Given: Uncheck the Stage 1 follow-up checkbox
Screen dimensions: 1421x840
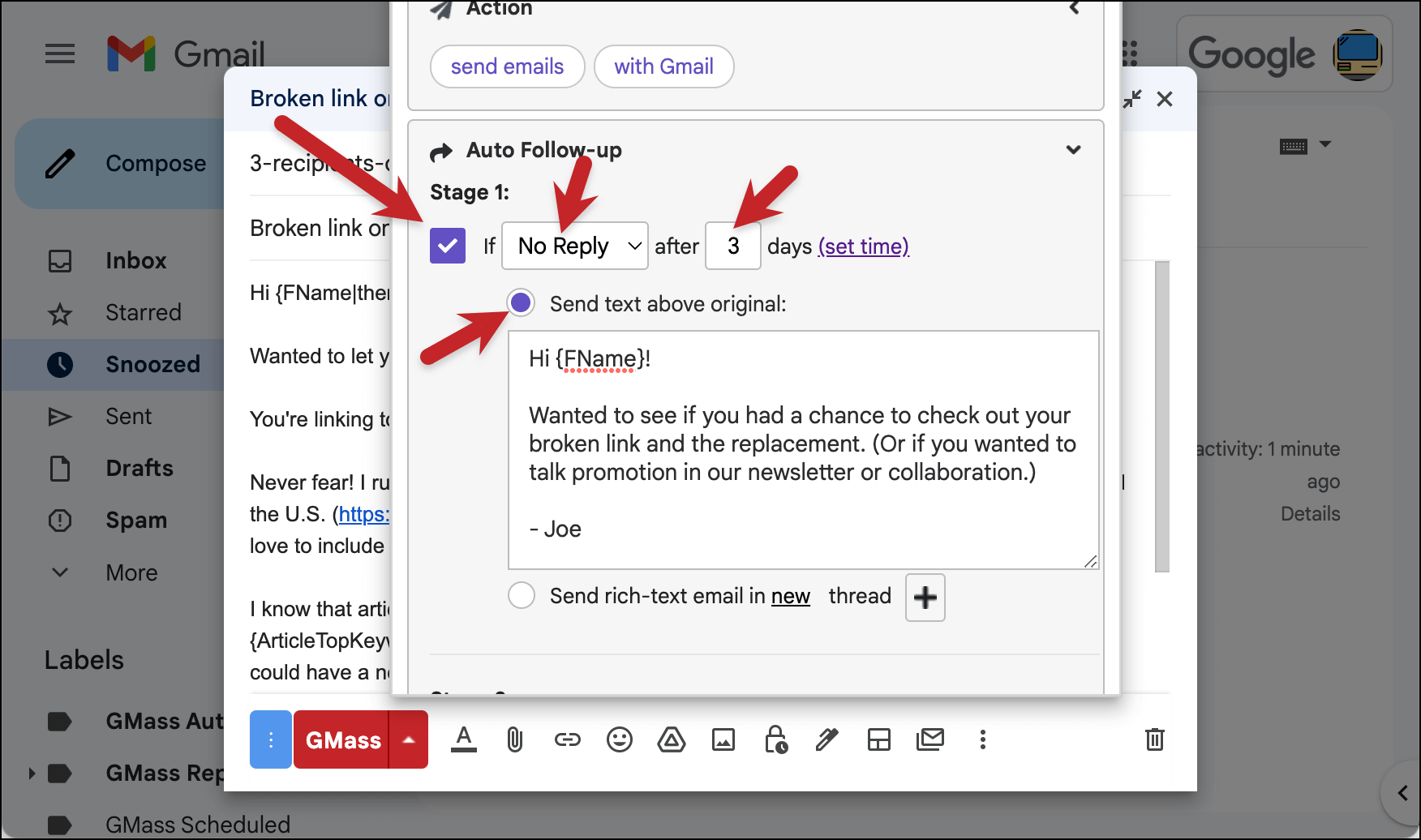Looking at the screenshot, I should click(x=448, y=246).
